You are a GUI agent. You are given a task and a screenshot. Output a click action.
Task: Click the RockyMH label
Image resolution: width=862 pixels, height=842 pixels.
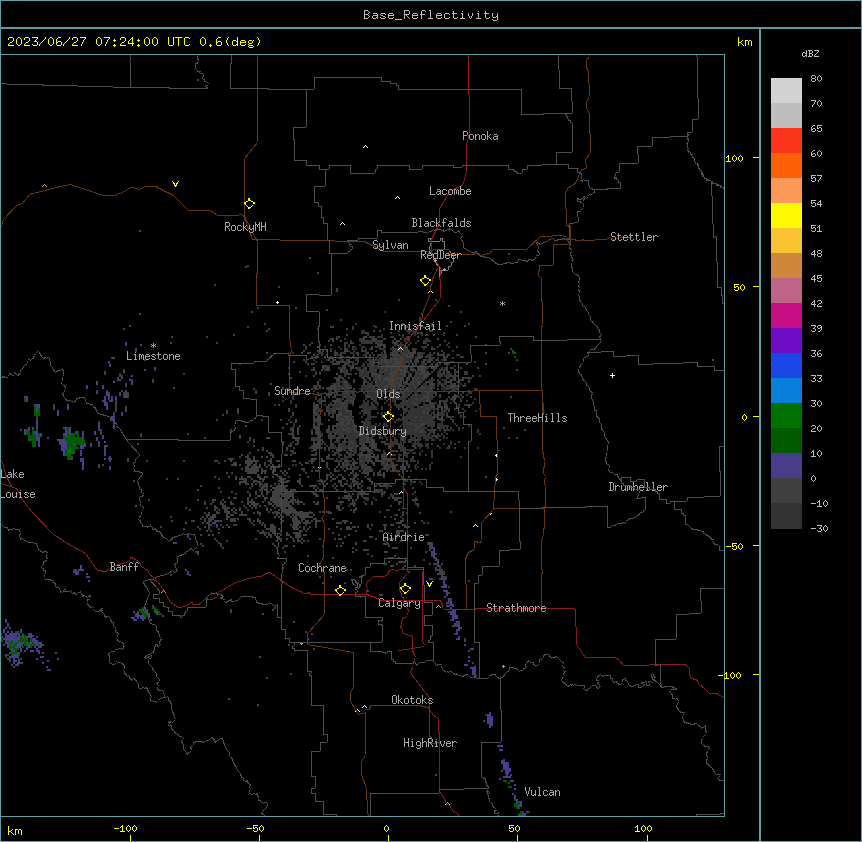click(x=245, y=227)
